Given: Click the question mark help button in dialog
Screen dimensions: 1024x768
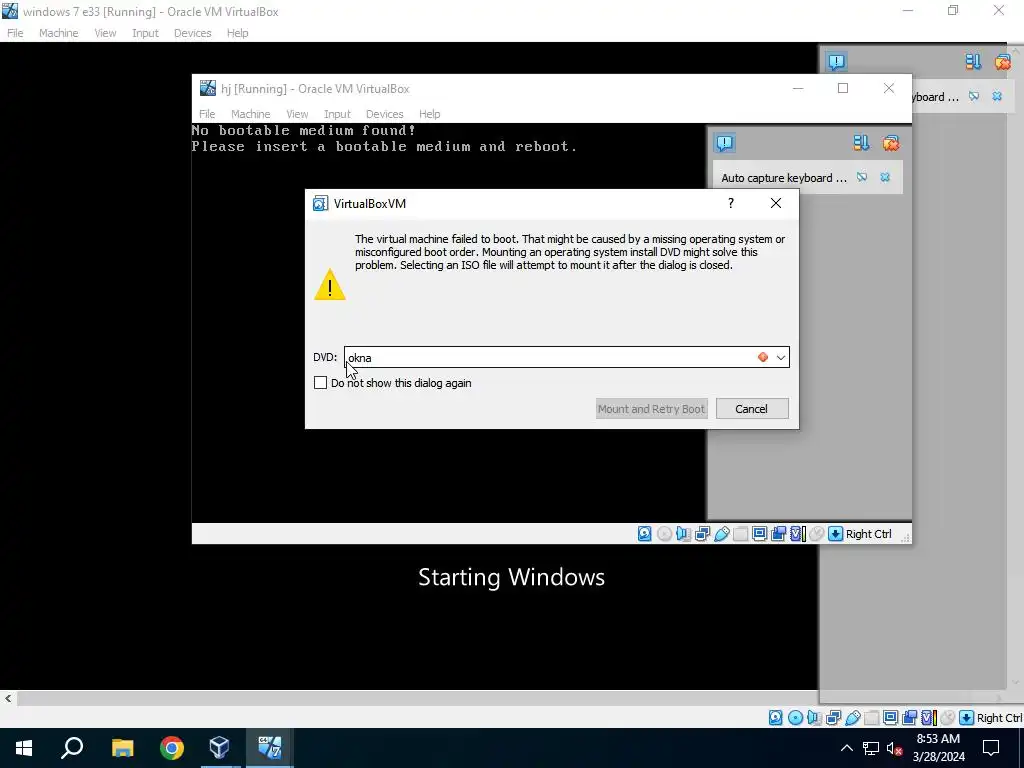Looking at the screenshot, I should click(x=731, y=203).
